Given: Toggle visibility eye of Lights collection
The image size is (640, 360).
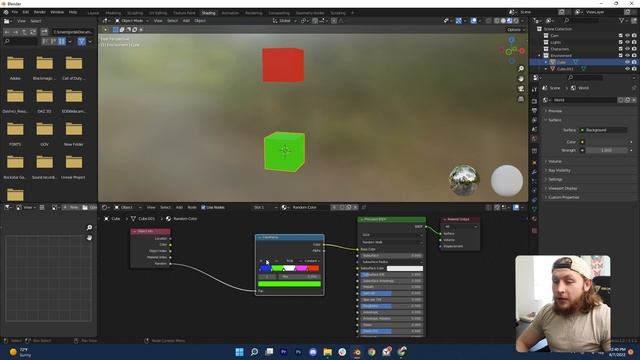Looking at the screenshot, I should tap(627, 42).
